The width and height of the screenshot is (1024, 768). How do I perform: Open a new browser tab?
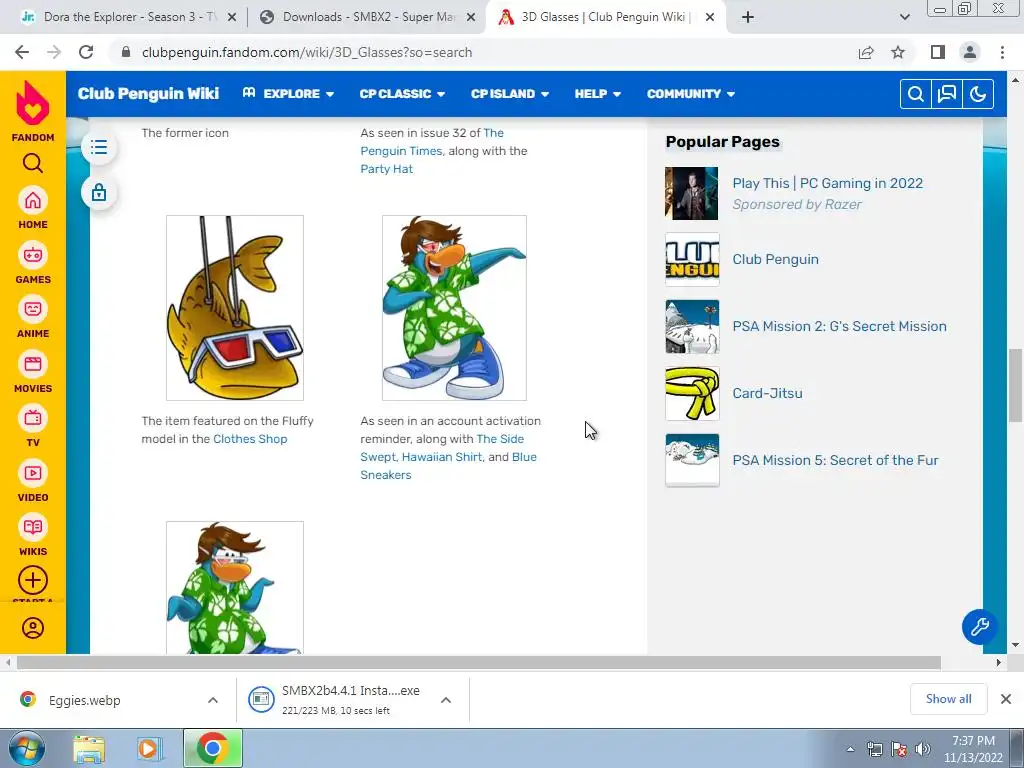pos(748,17)
